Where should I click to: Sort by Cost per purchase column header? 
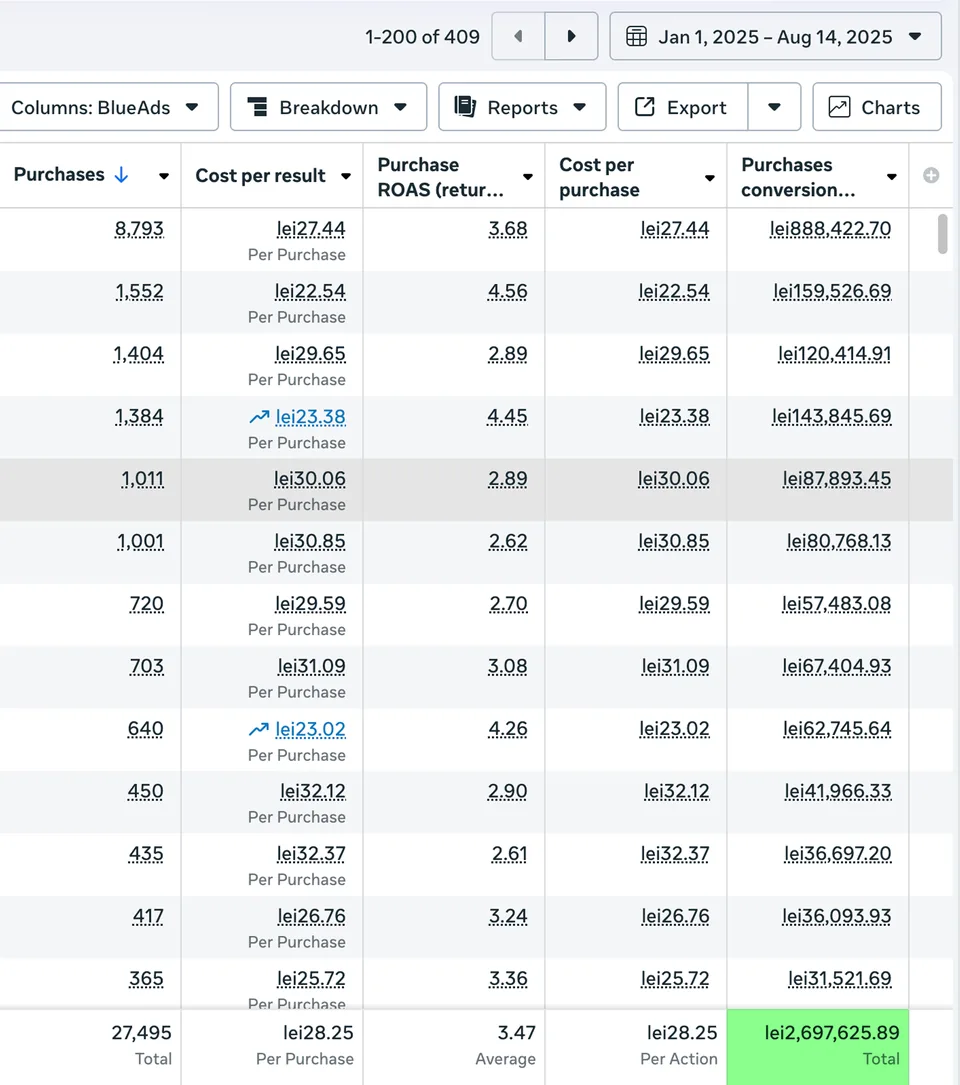(599, 177)
